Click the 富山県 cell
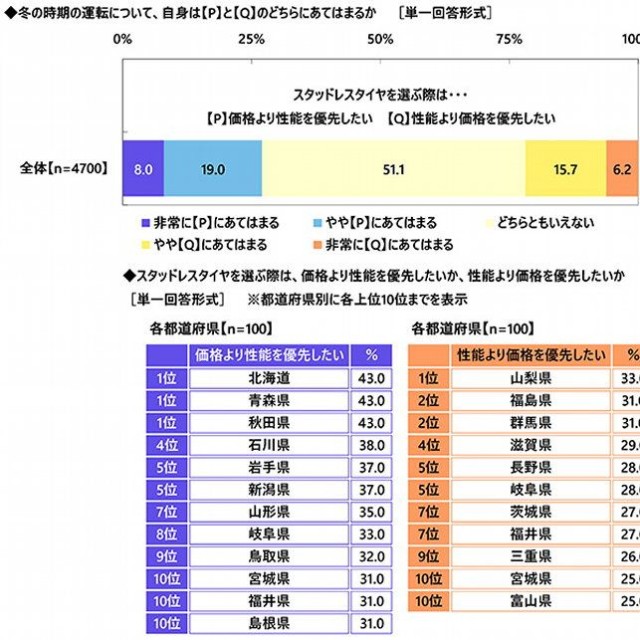640x640 pixels. (x=531, y=601)
